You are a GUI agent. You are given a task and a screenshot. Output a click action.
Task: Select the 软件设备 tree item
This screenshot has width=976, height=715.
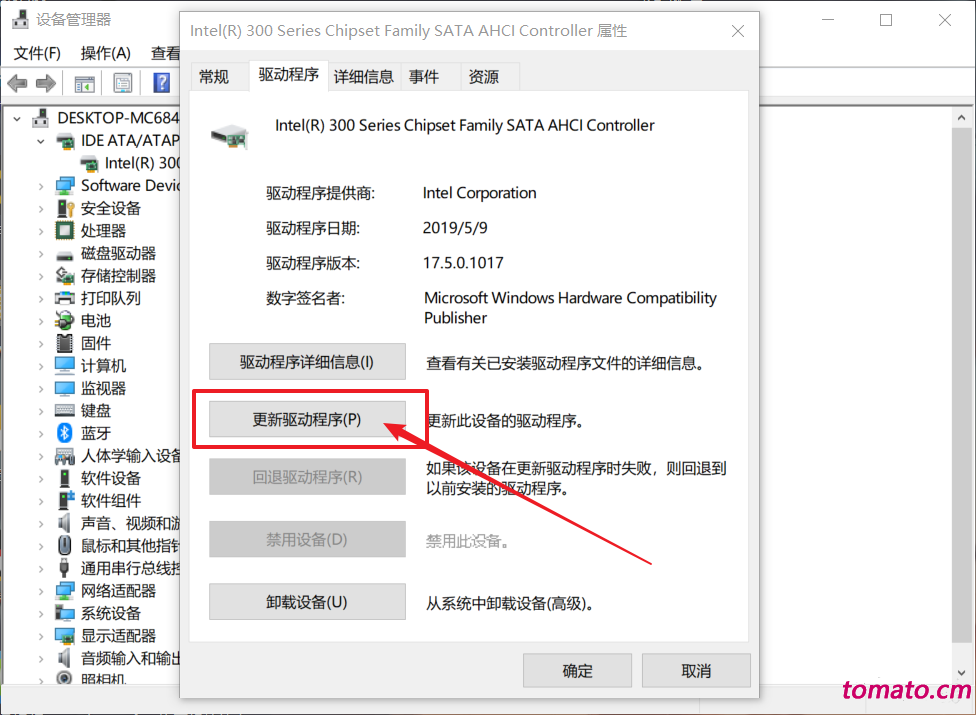[x=111, y=478]
